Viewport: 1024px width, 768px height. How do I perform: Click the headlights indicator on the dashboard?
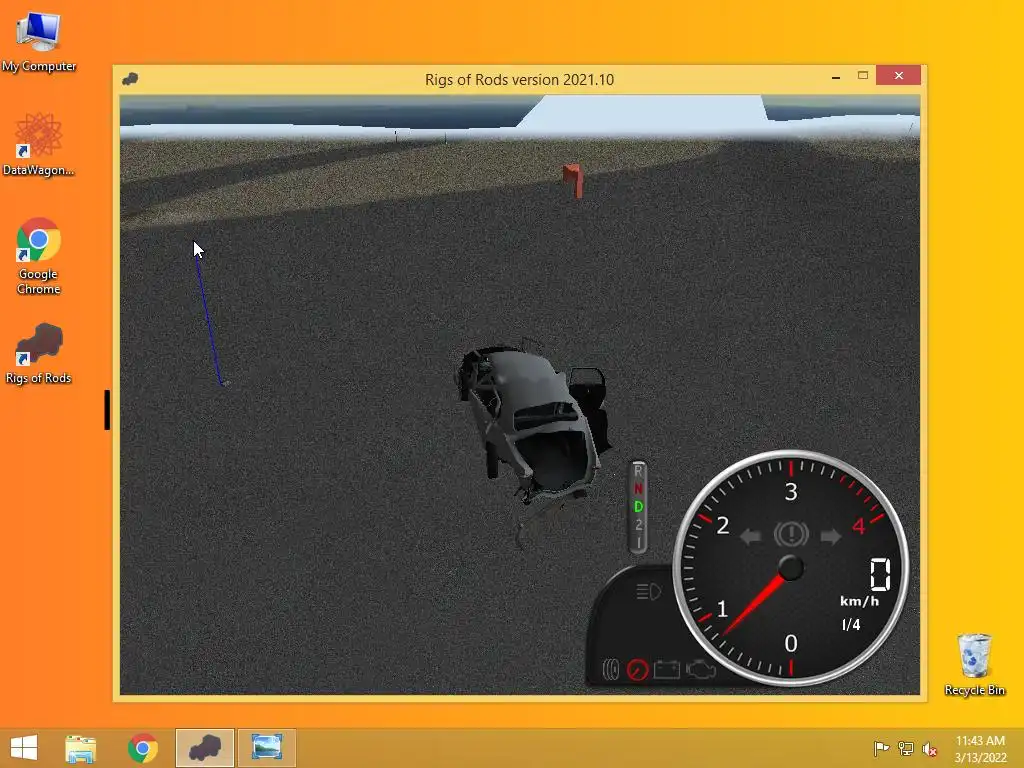[x=648, y=592]
